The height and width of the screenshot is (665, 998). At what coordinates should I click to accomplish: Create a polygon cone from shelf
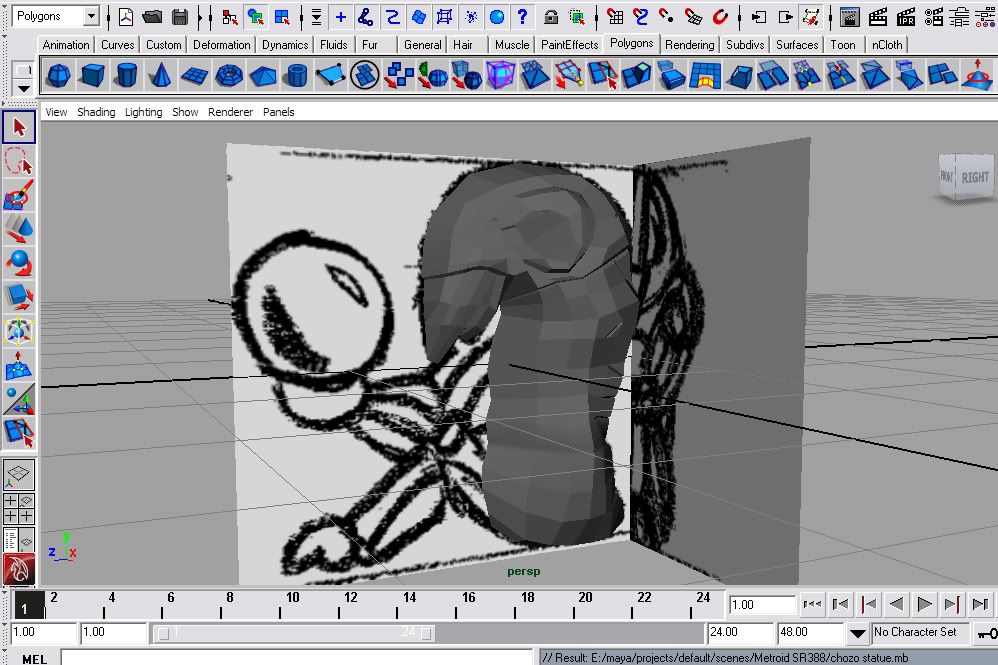tap(160, 75)
